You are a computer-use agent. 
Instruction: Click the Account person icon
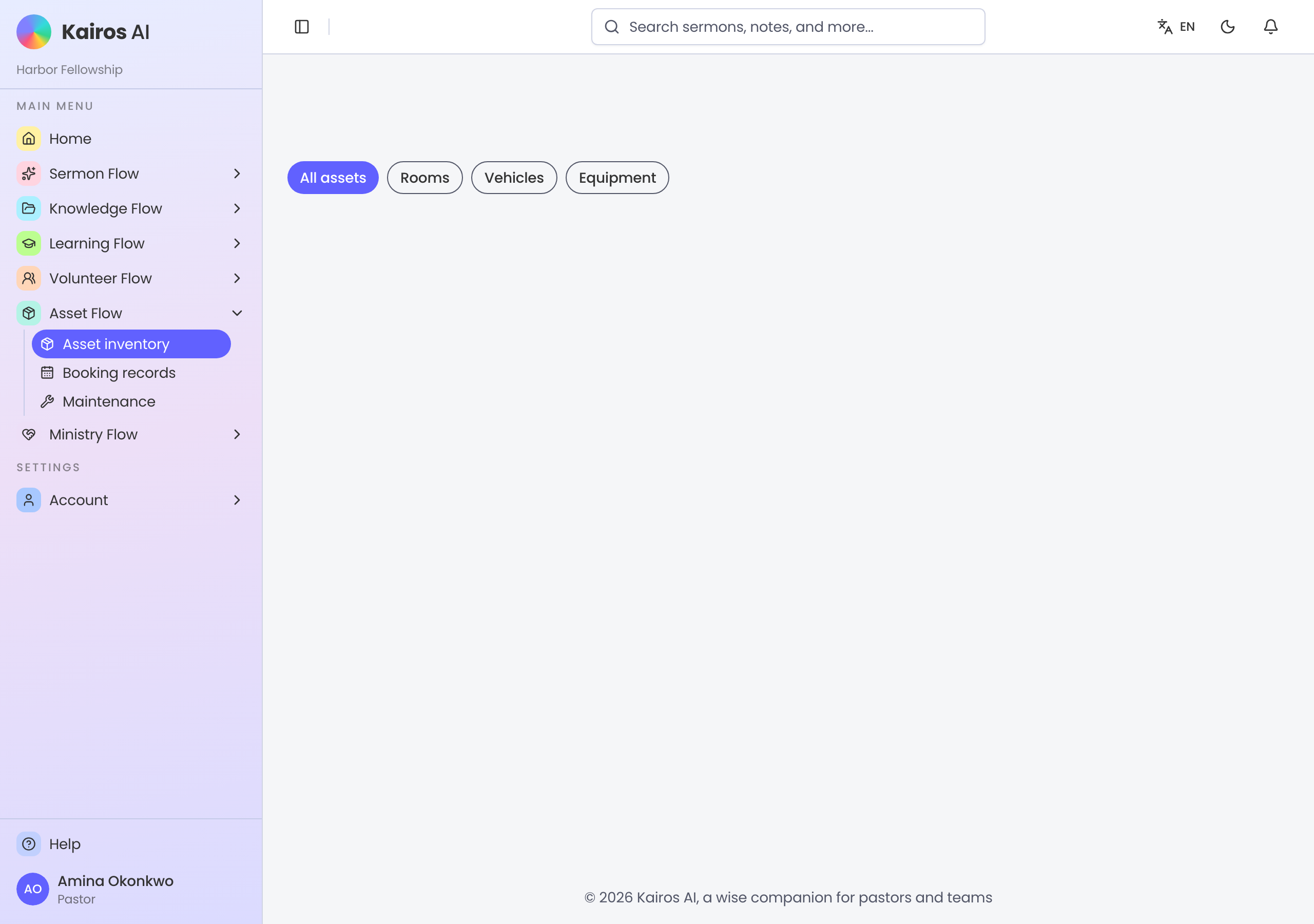pyautogui.click(x=29, y=500)
